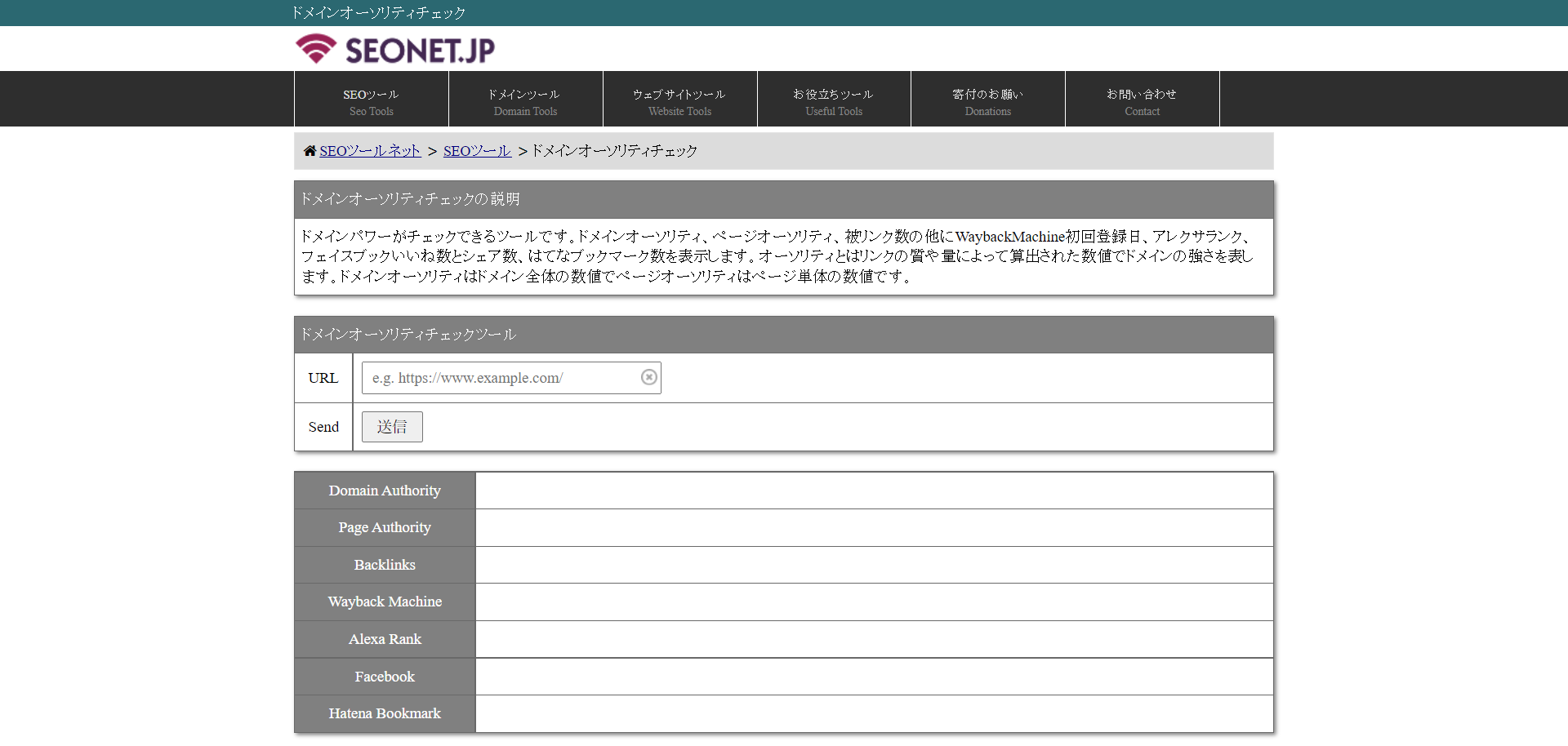The image size is (1568, 746).
Task: Open the 寄付のお願い Donations page
Action: [x=987, y=99]
